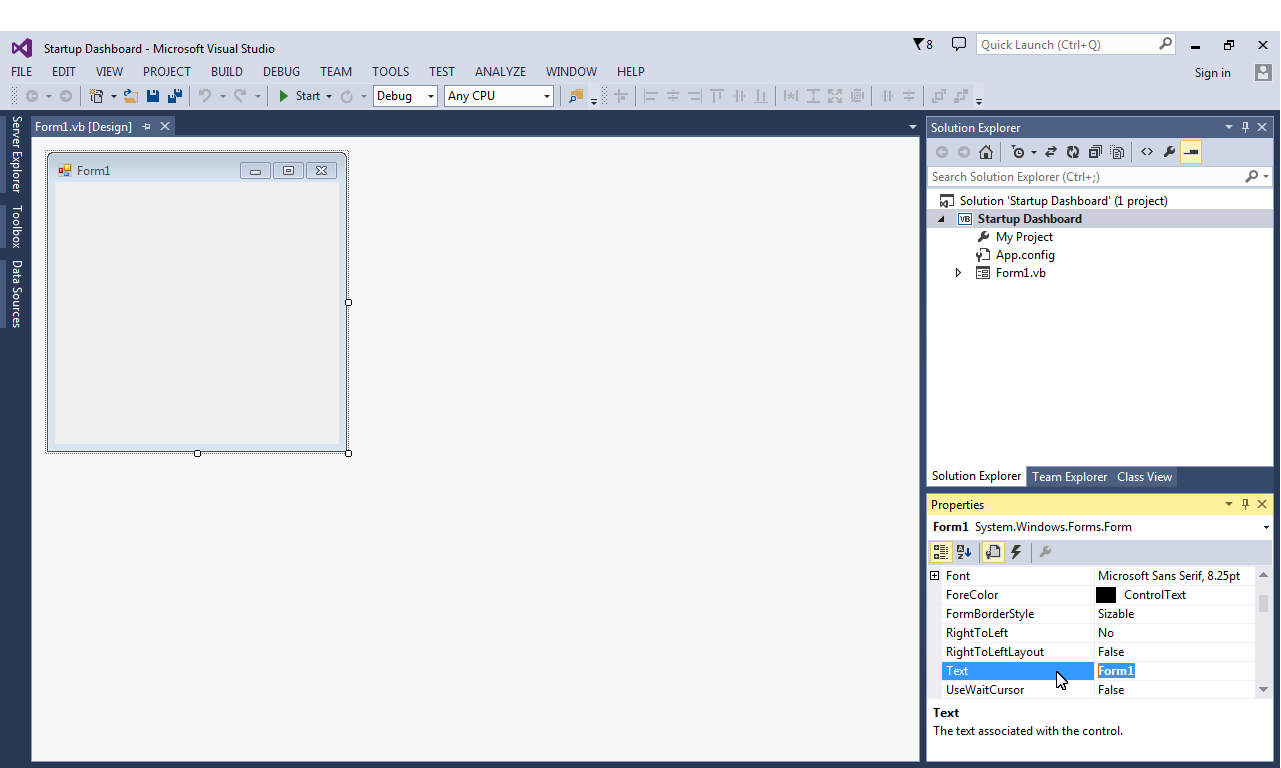
Task: Open Solution Explorer window options dropdown
Action: coord(1229,127)
